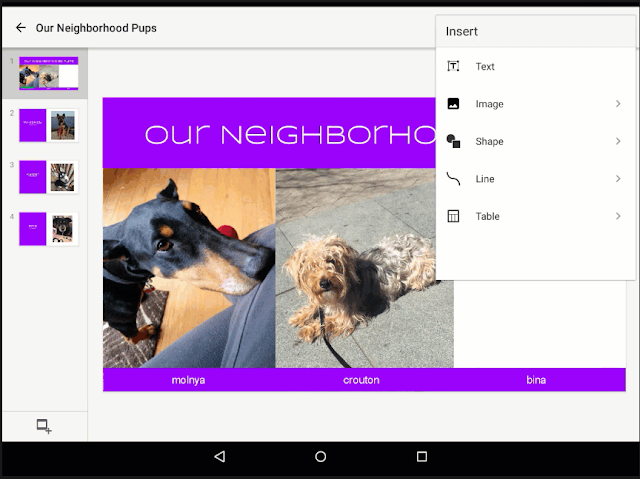The height and width of the screenshot is (479, 640).
Task: Choose Table from the Insert menu
Action: point(487,217)
